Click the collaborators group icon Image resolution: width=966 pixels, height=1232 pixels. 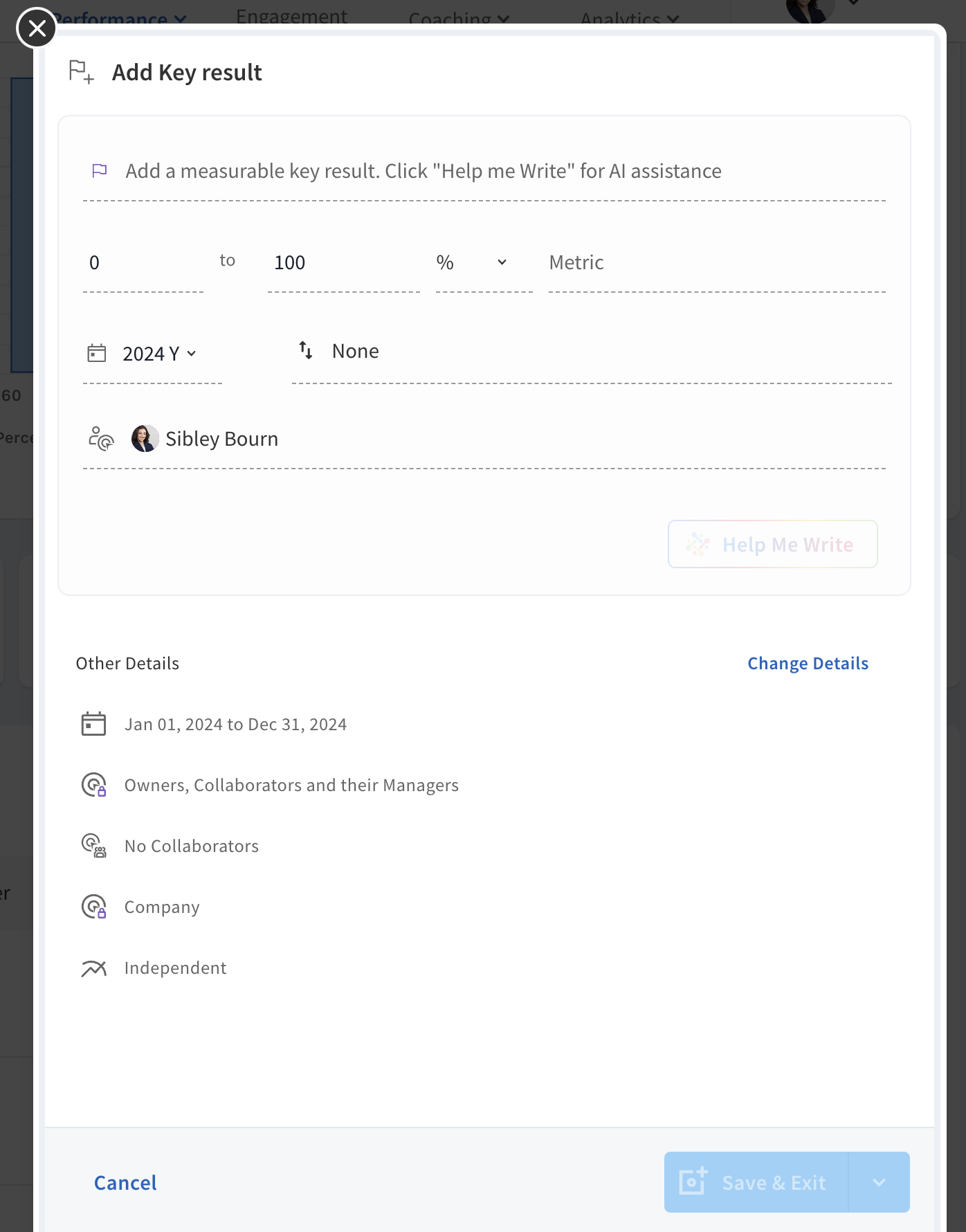(94, 846)
